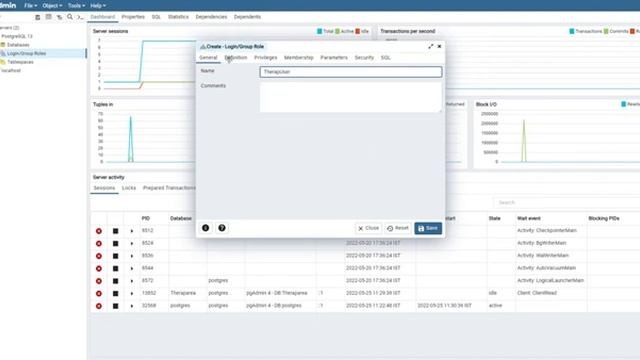Screen dimensions: 640x360
Task: Select Login/Group Roles tree node
Action: (x=26, y=53)
